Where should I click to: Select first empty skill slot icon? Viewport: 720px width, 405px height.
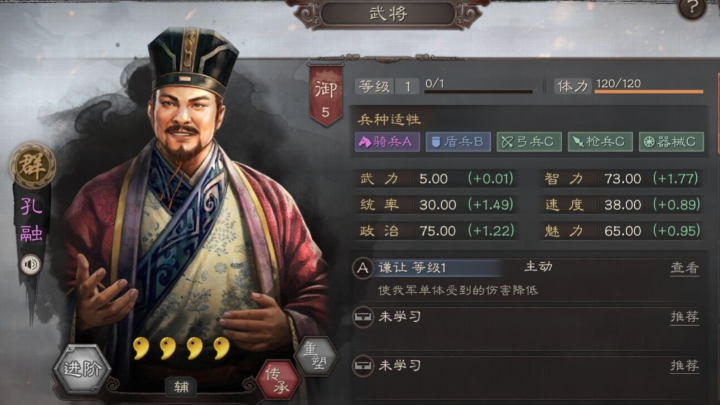tap(363, 317)
